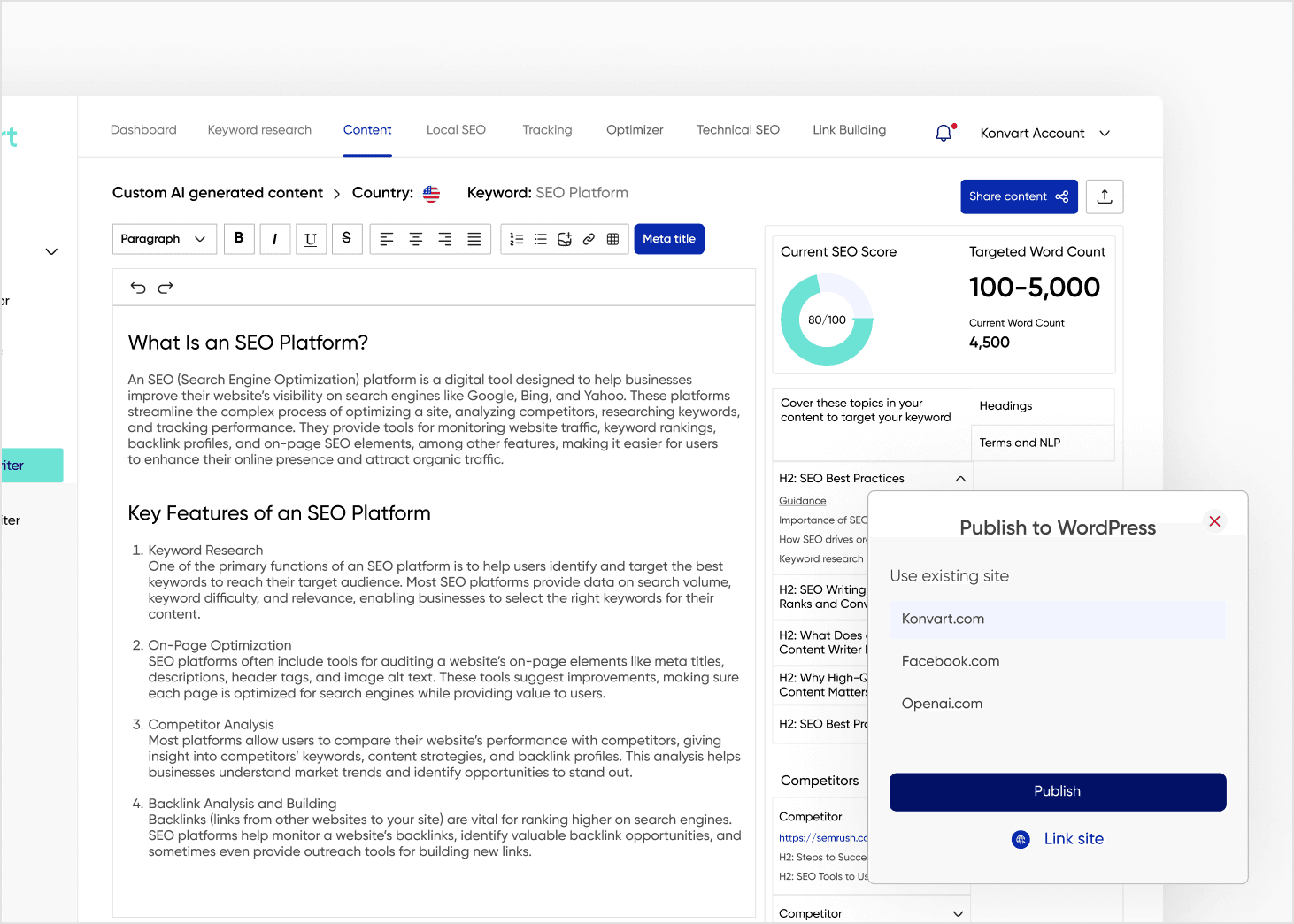This screenshot has height=924, width=1294.
Task: Click the Link site link
Action: pyautogui.click(x=1073, y=839)
